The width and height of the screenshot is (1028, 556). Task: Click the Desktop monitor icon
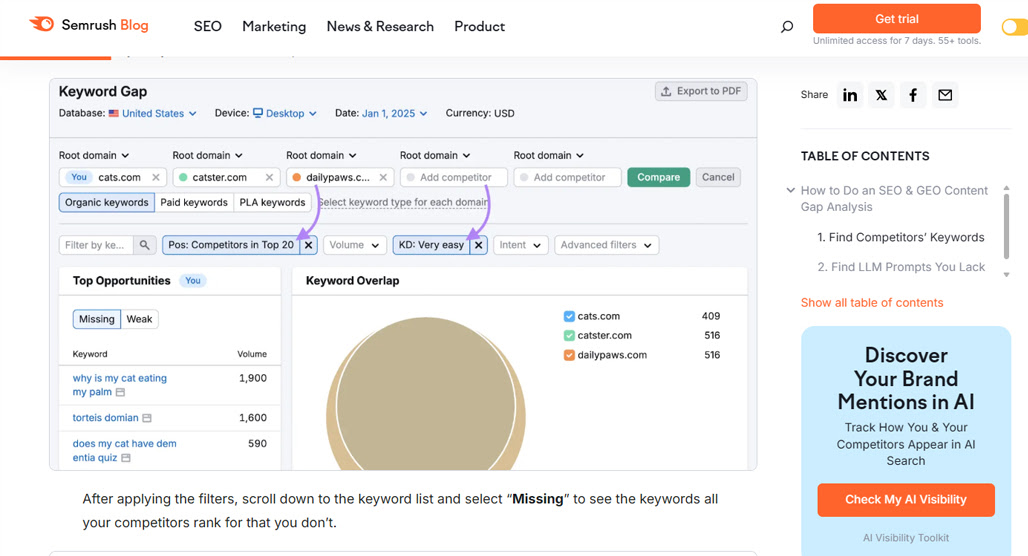(258, 113)
